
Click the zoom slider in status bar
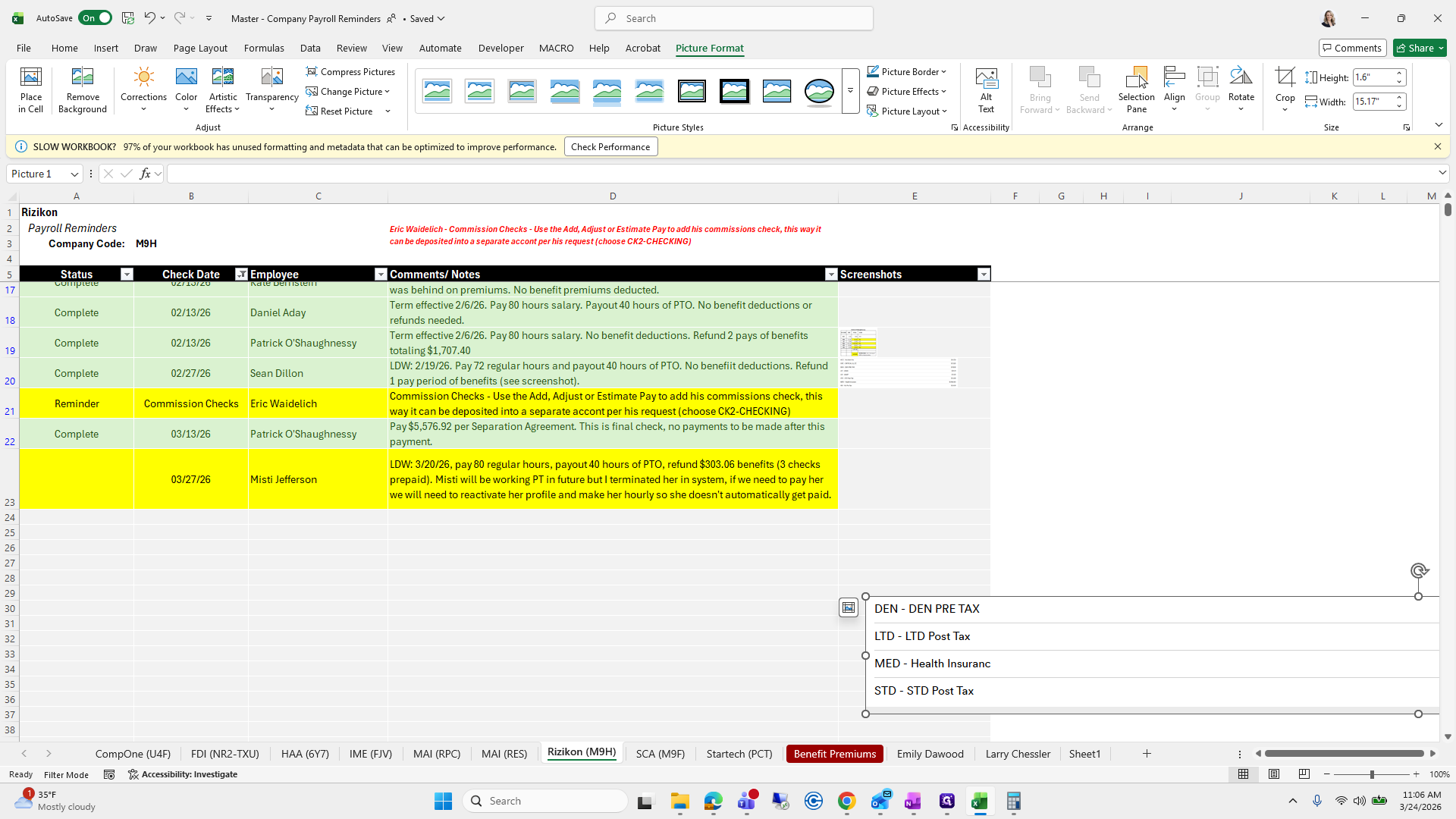click(1371, 774)
